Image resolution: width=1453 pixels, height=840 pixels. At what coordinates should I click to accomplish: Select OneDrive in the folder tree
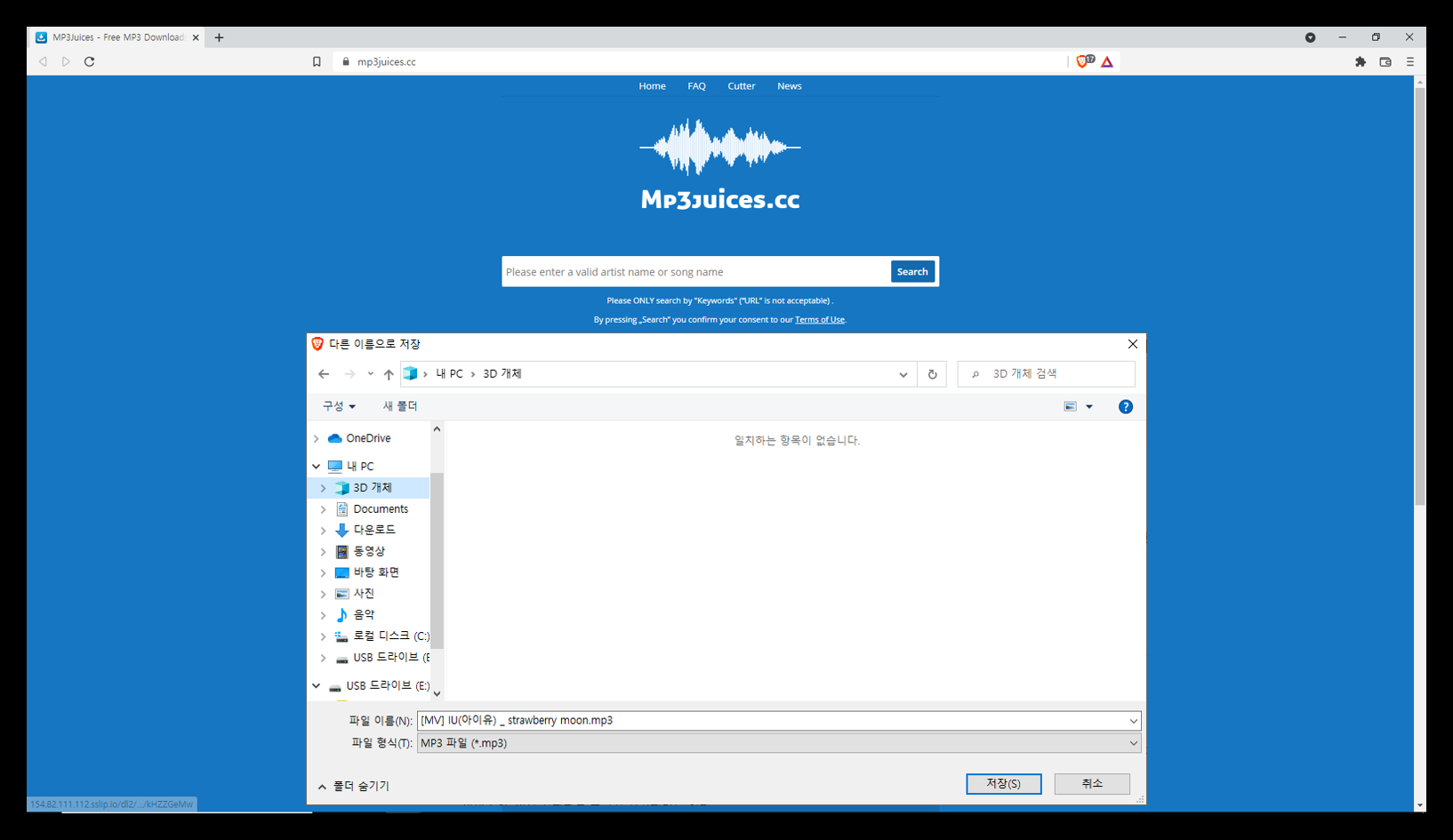coord(368,438)
